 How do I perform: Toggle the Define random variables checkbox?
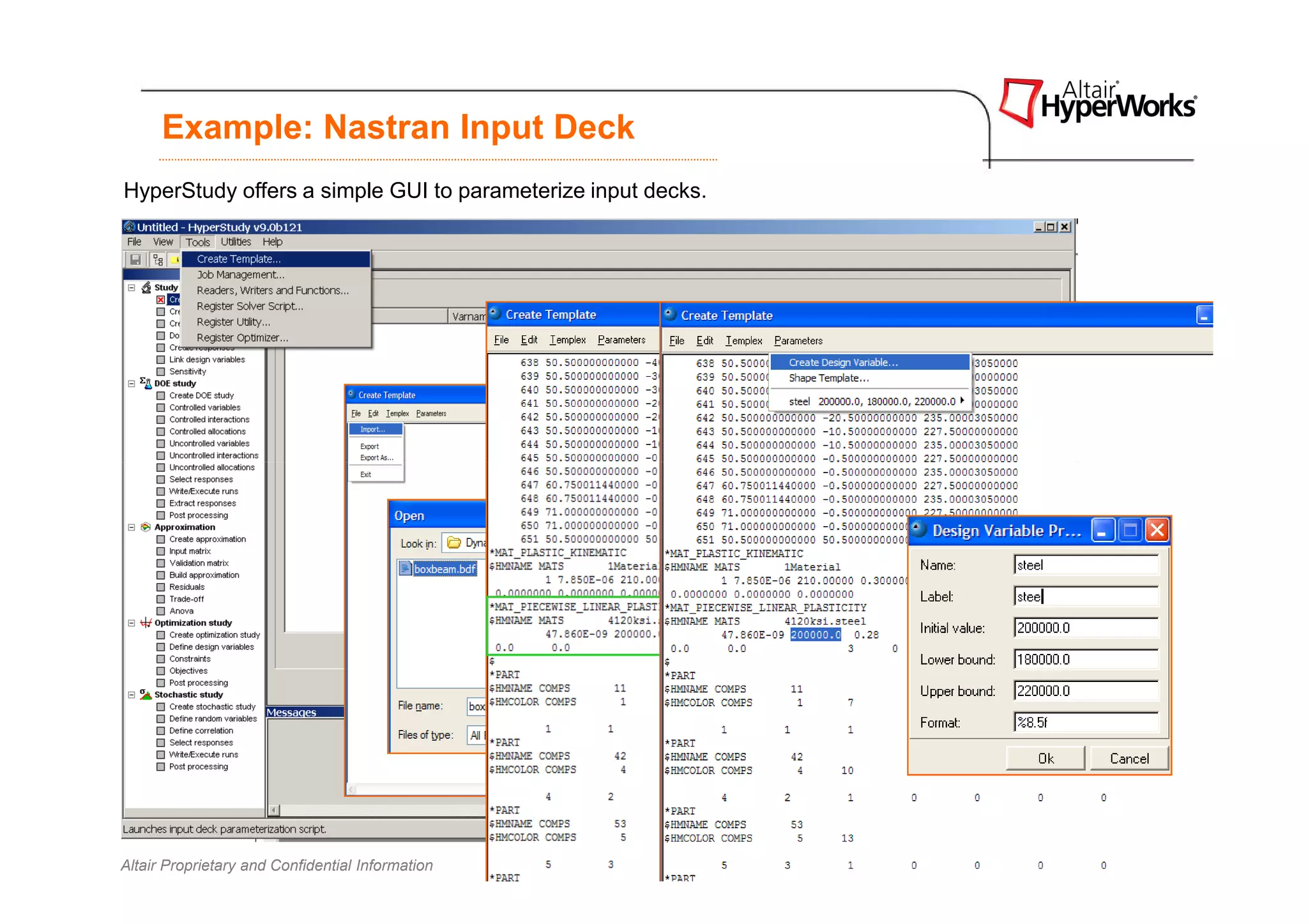click(x=161, y=718)
